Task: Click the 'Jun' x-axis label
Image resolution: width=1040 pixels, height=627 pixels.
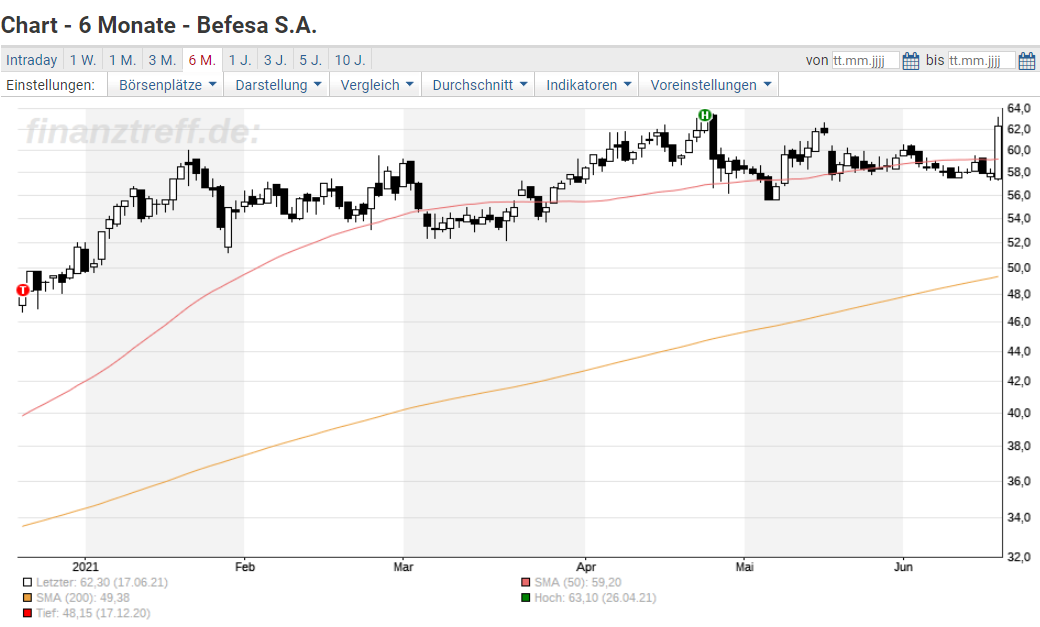Action: (x=903, y=567)
